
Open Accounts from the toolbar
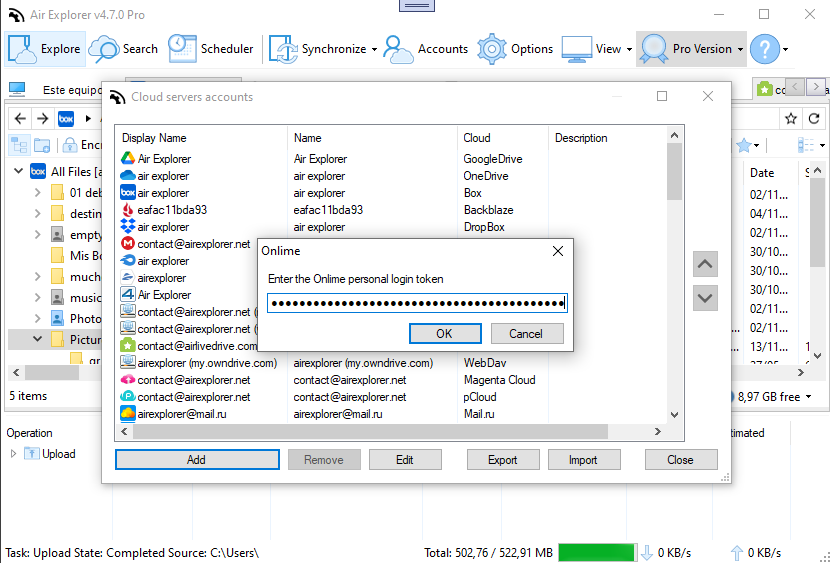[x=426, y=49]
